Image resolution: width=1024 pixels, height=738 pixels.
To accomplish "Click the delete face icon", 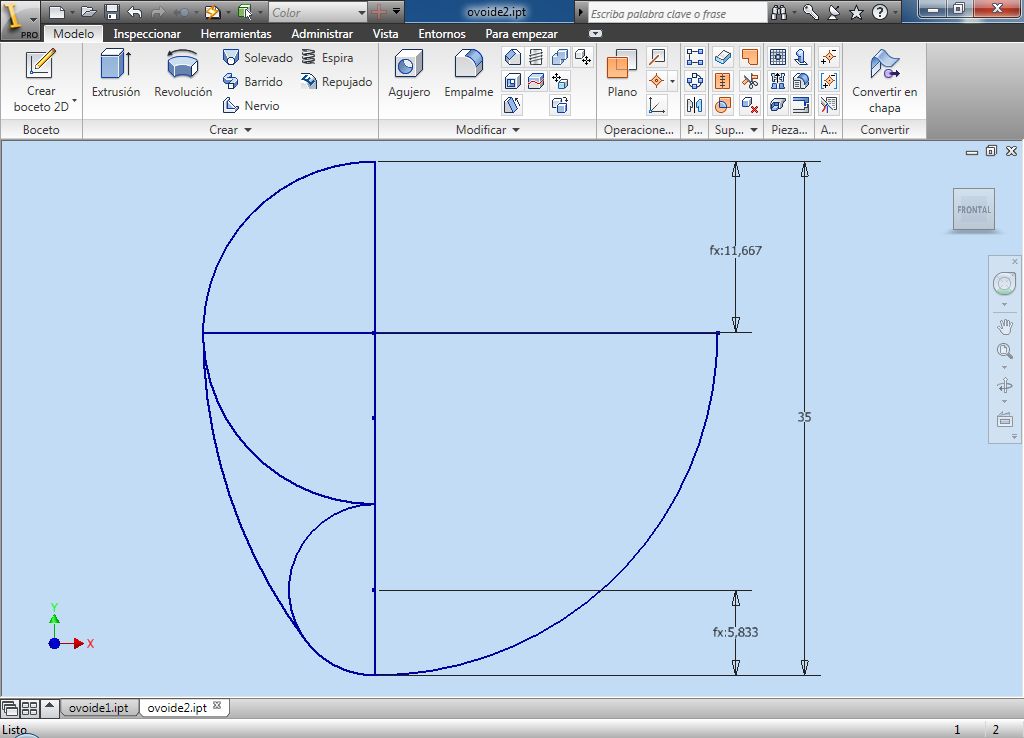I will [x=750, y=105].
